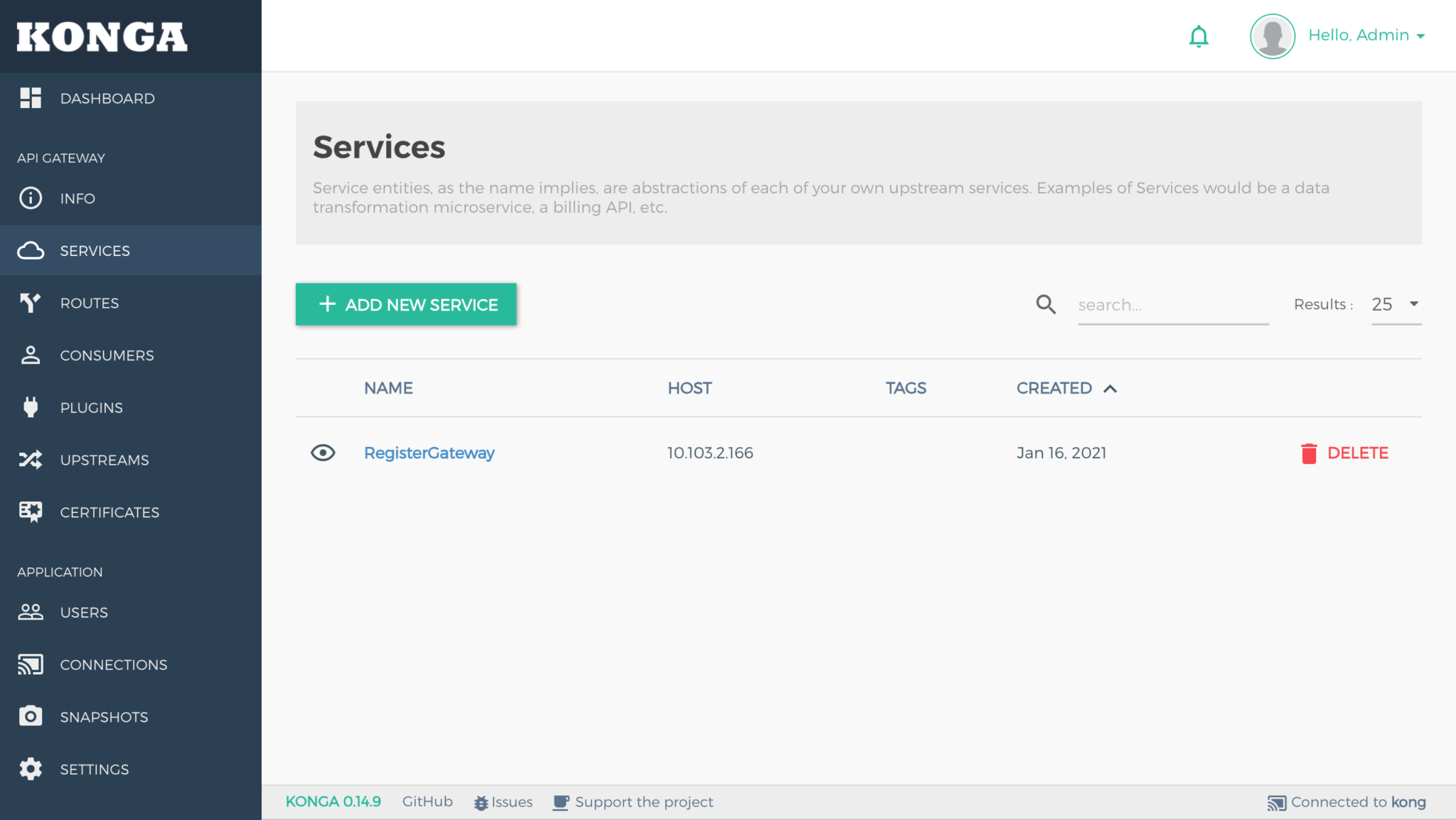Click the search magnifier icon
Screen dimensions: 1456x820
[1045, 304]
